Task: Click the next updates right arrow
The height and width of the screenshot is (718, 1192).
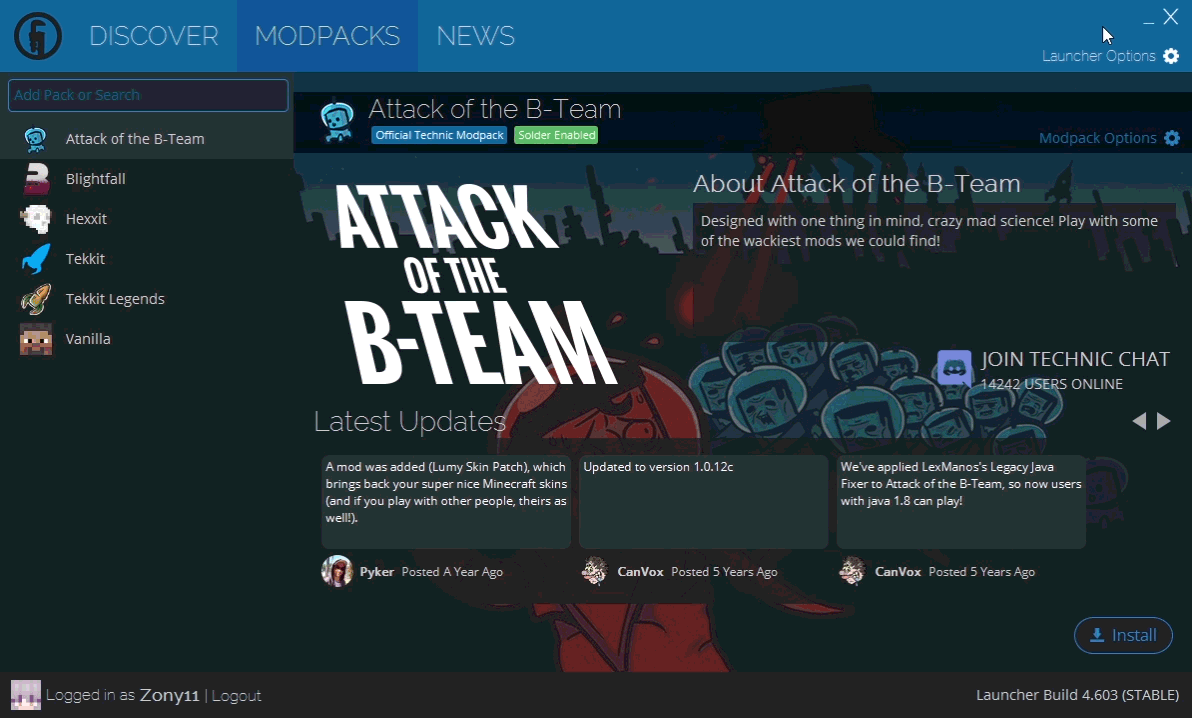Action: point(1164,421)
